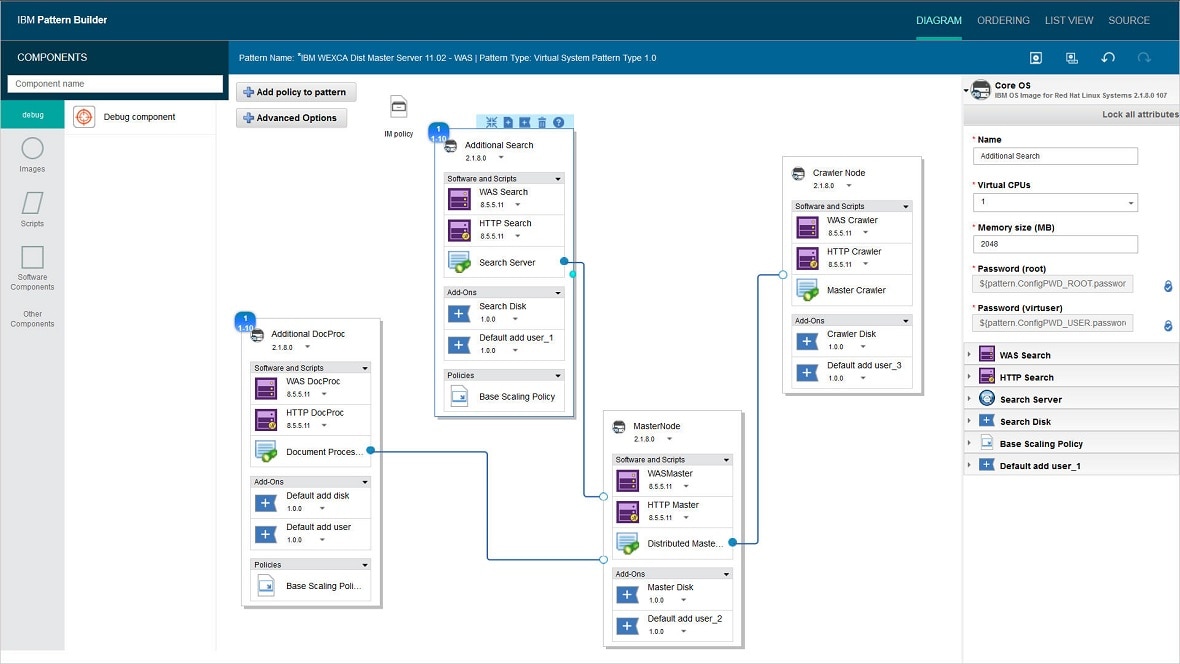Screen dimensions: 1180x664
Task: Expand Search Disk in properties panel
Action: (x=969, y=422)
